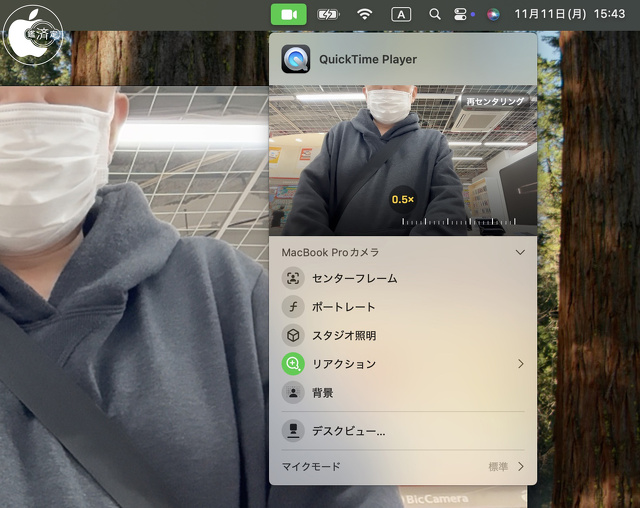Toggle Center Stage (センターフレーム) icon
The image size is (640, 508).
[294, 279]
